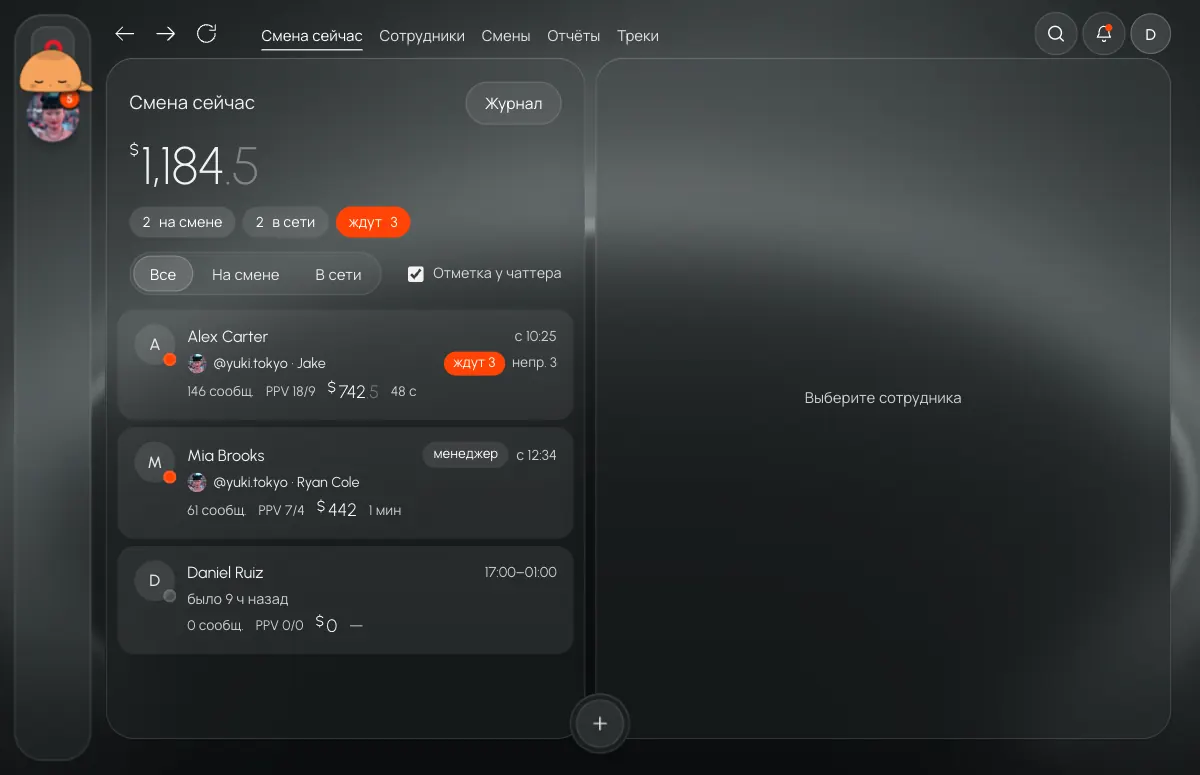The height and width of the screenshot is (775, 1200).
Task: Open search via the magnifier icon
Action: click(1056, 34)
